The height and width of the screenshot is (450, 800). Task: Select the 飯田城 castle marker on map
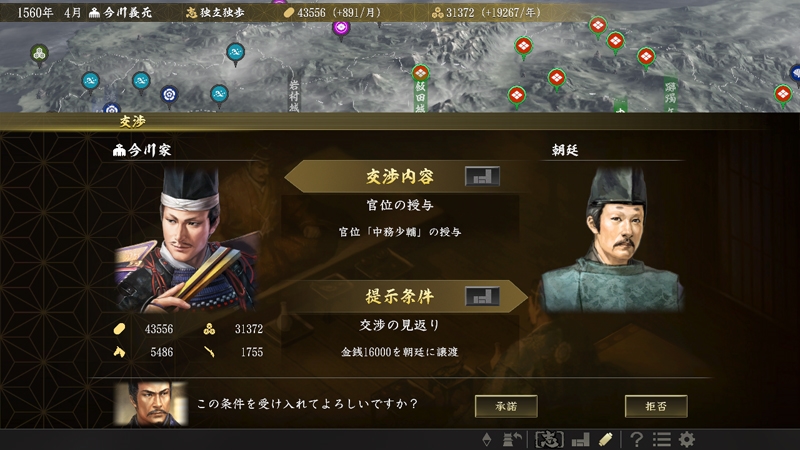click(x=420, y=74)
